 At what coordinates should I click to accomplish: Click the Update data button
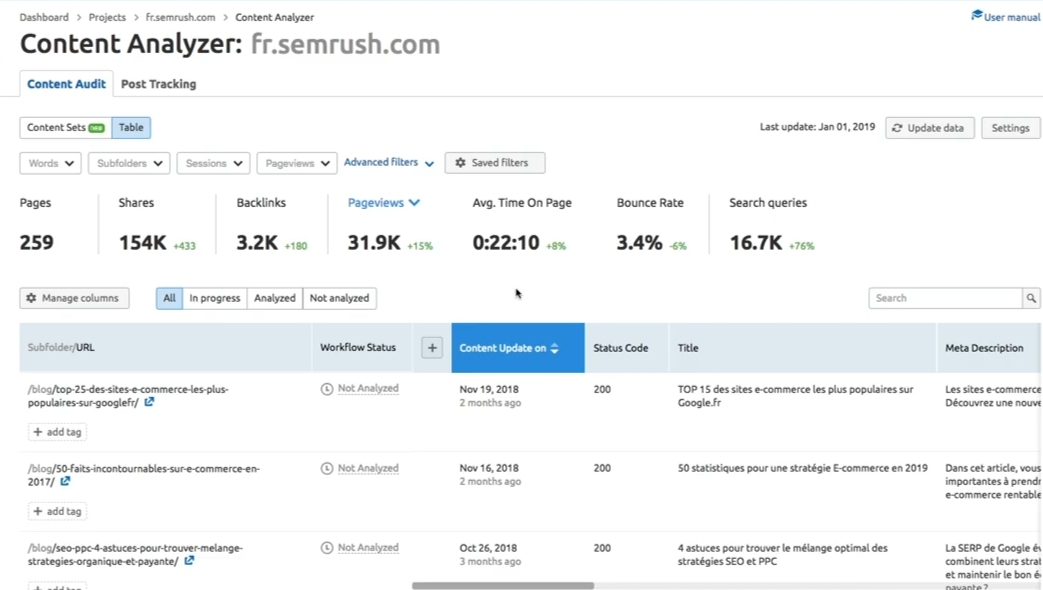(929, 128)
